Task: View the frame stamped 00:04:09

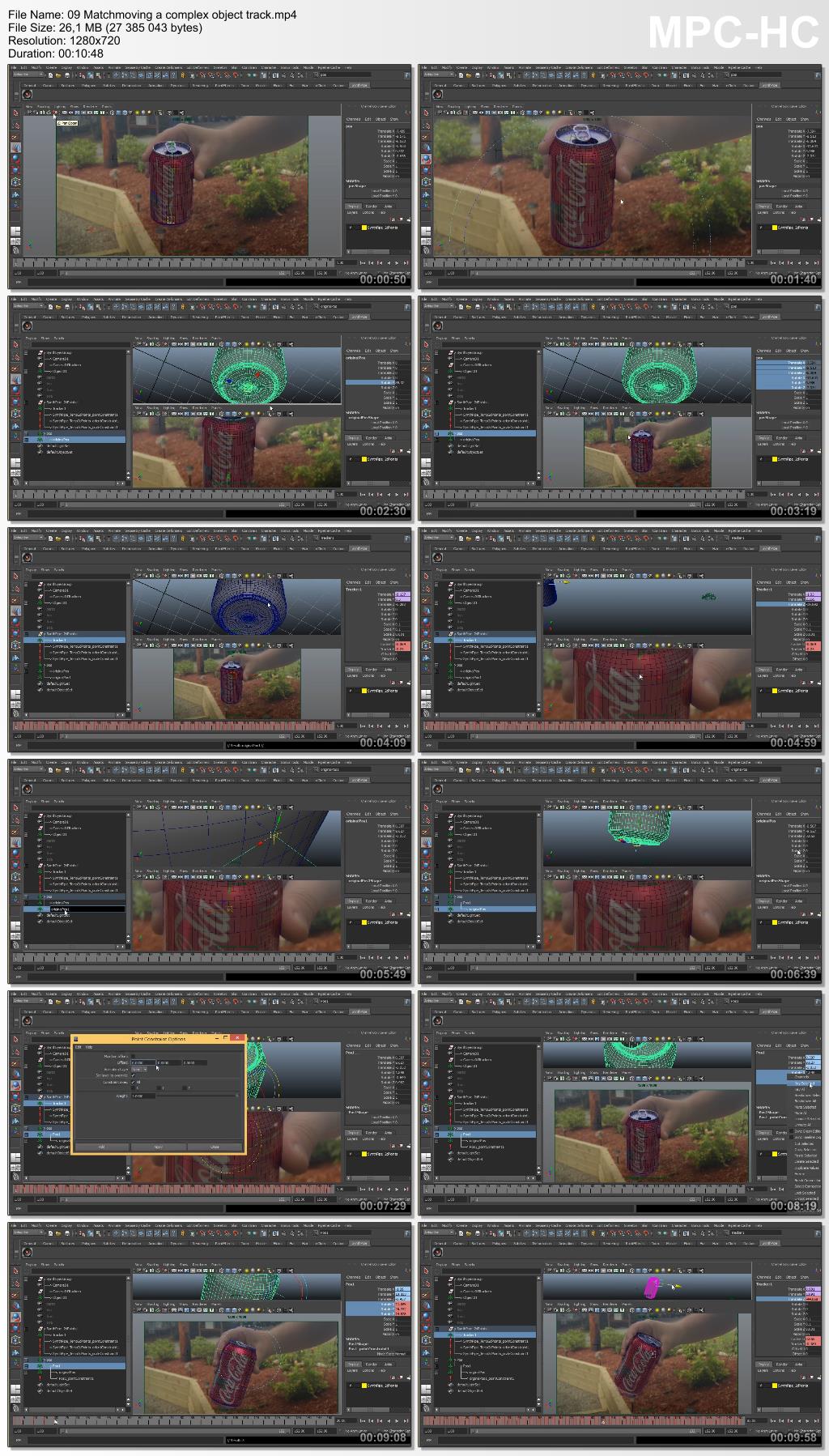Action: (210, 639)
